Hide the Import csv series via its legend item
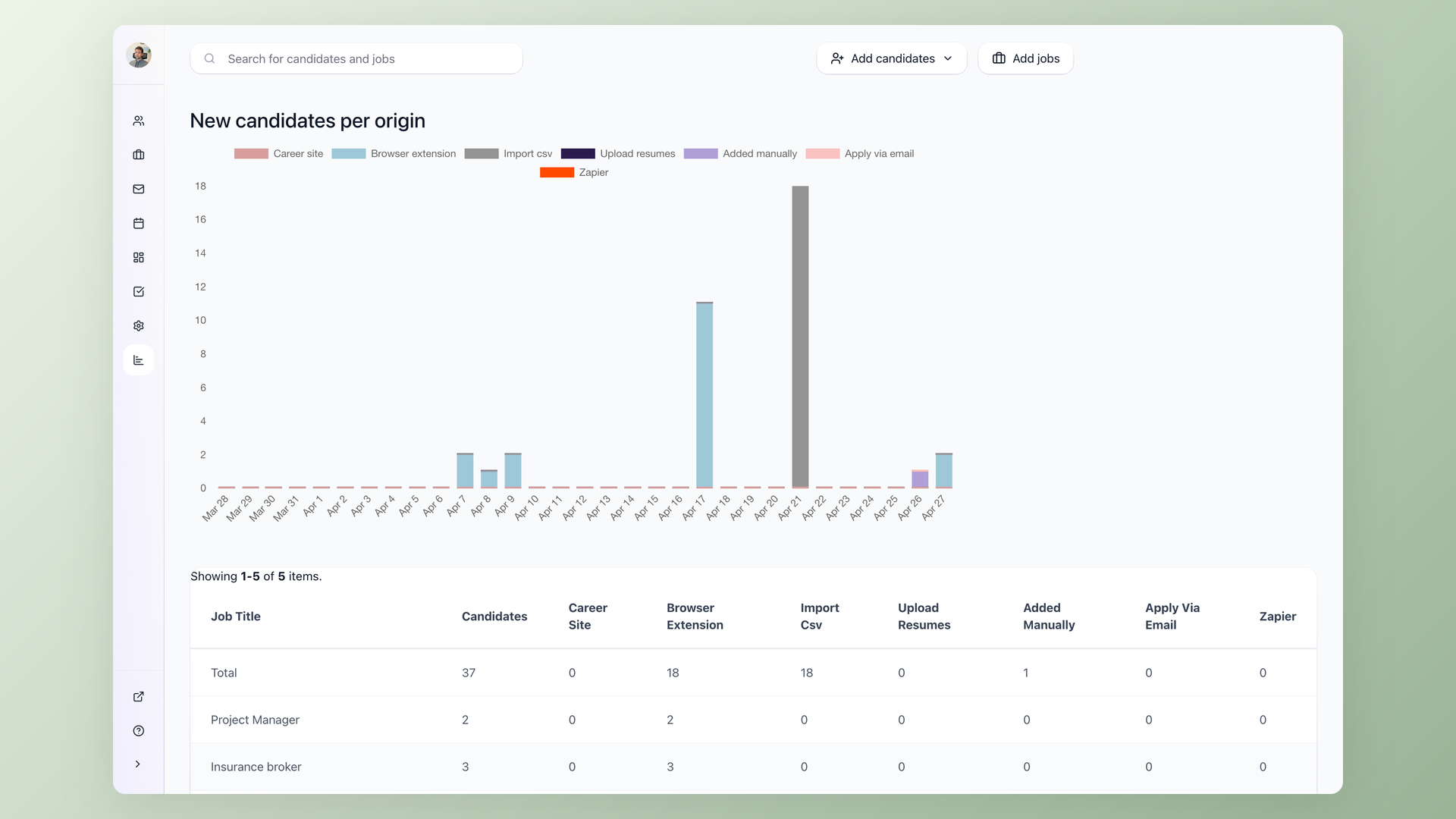Viewport: 1456px width, 819px height. click(x=508, y=153)
